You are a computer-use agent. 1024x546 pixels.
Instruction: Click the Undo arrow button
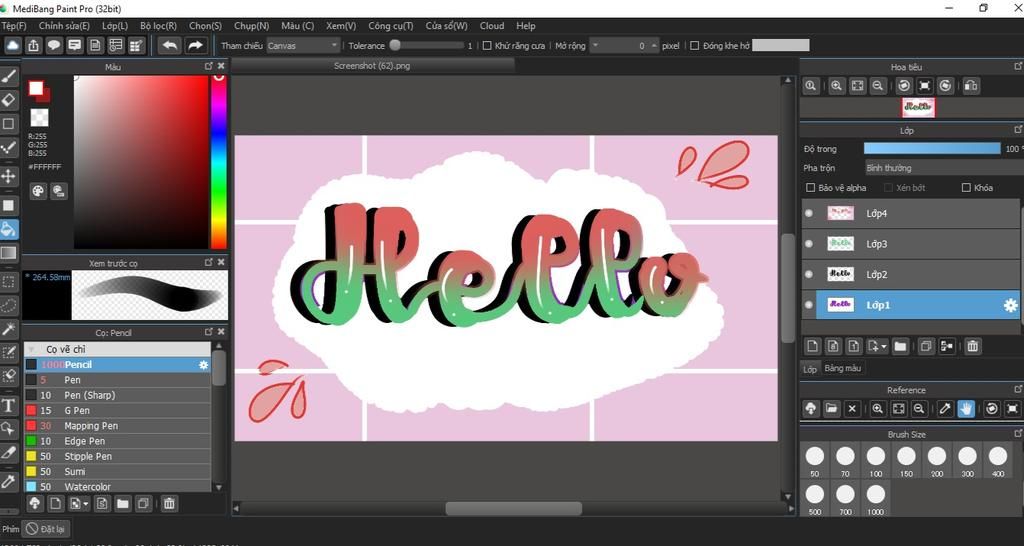click(x=170, y=45)
